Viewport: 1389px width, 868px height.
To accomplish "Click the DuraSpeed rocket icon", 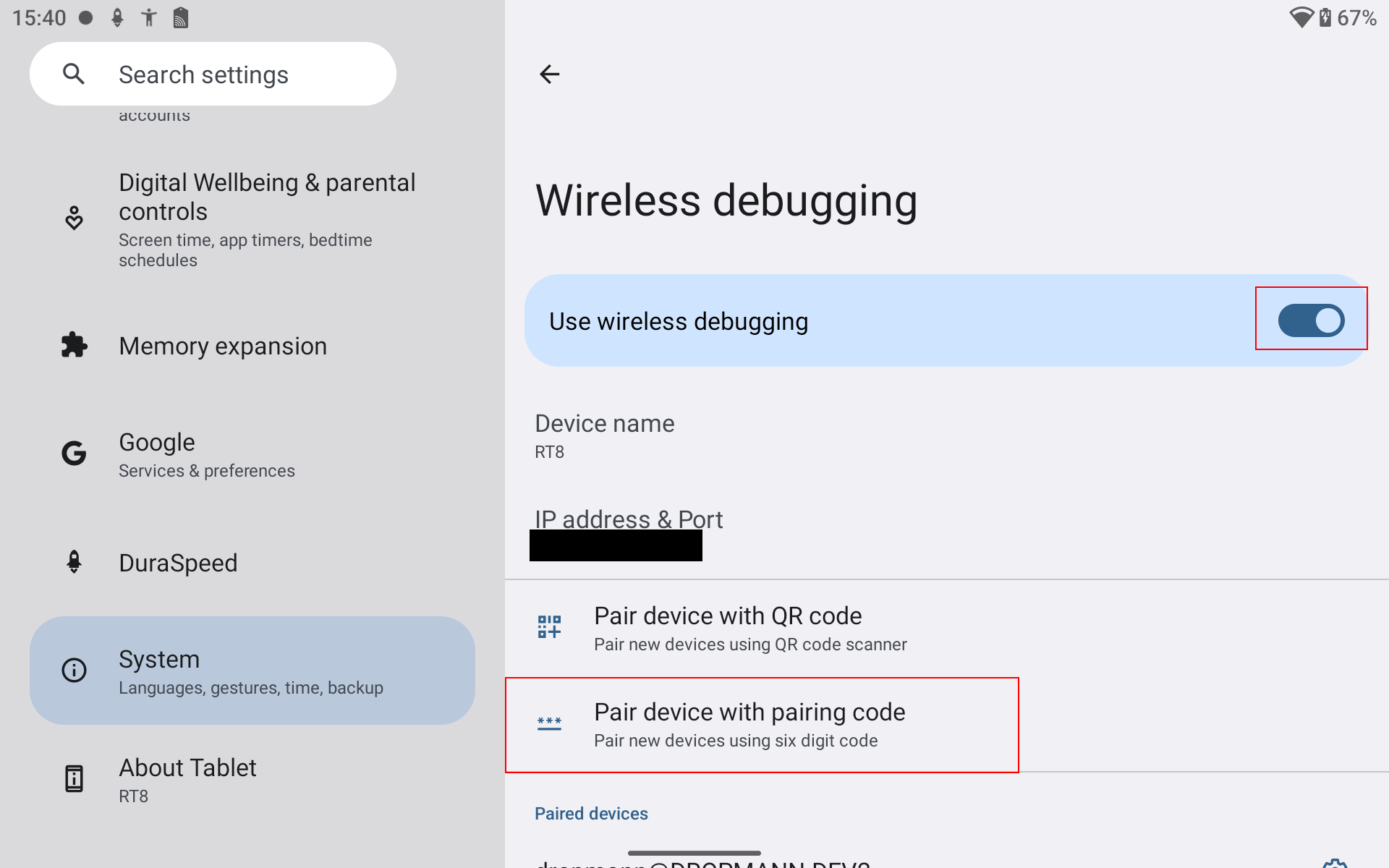I will (74, 562).
